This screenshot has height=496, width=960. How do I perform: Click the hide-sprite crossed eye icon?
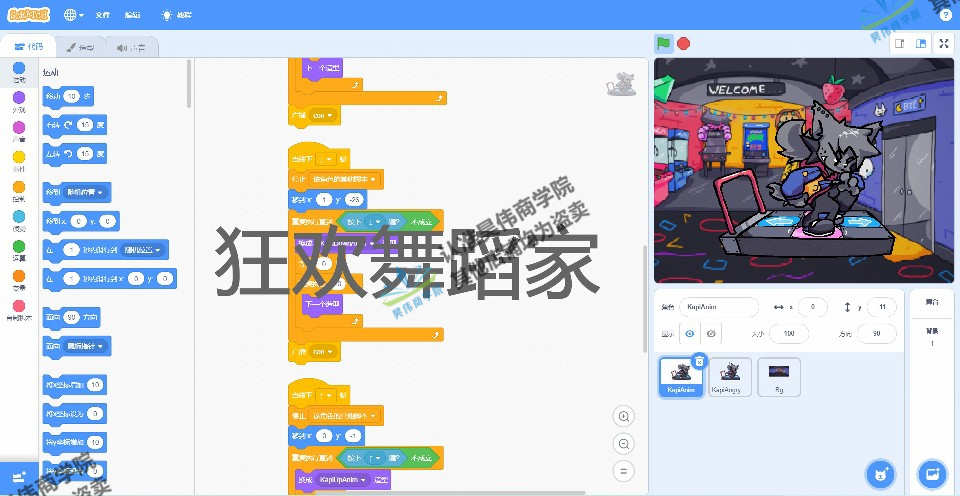(711, 334)
